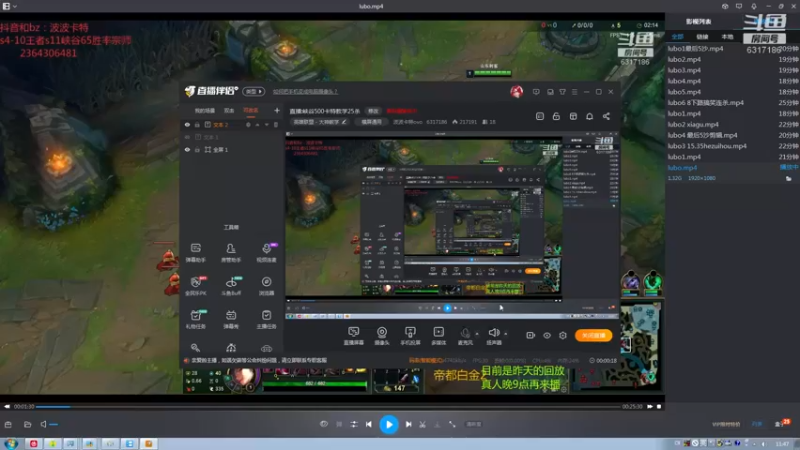Move 文本 2 layer down with arrow
Screen dimensions: 800x450
[x=266, y=125]
